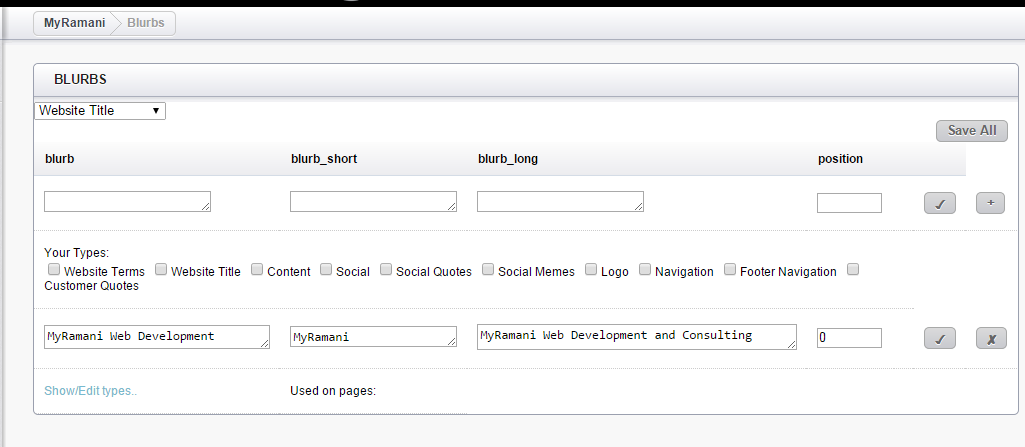Click the Web Development and Consulting blurb_long field

click(637, 337)
